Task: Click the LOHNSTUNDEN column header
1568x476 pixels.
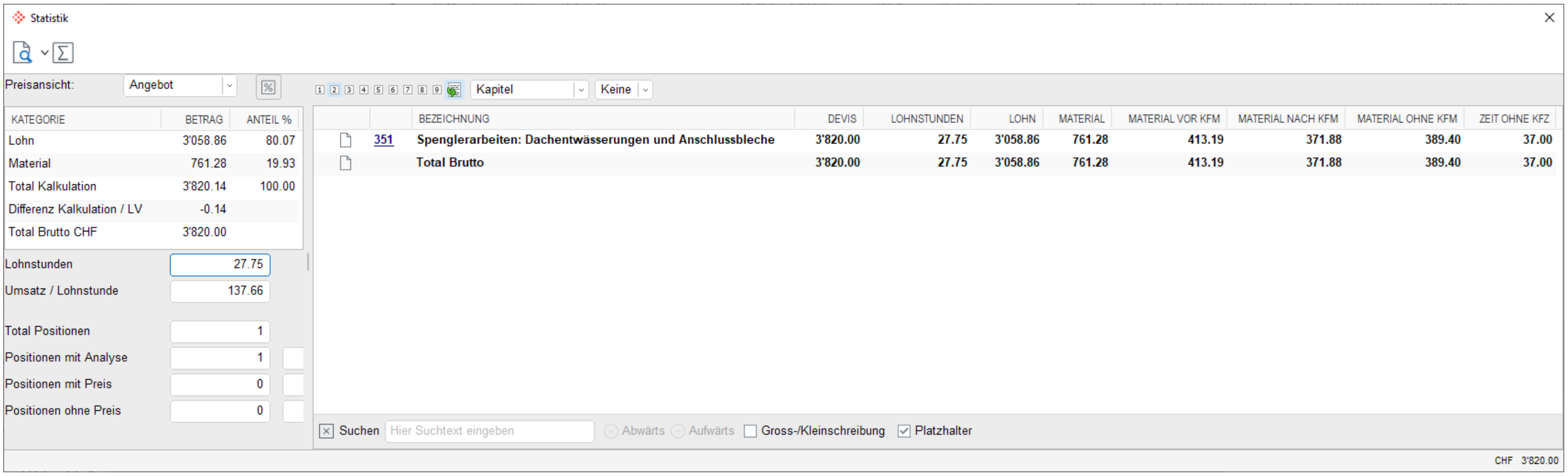Action: (x=926, y=119)
